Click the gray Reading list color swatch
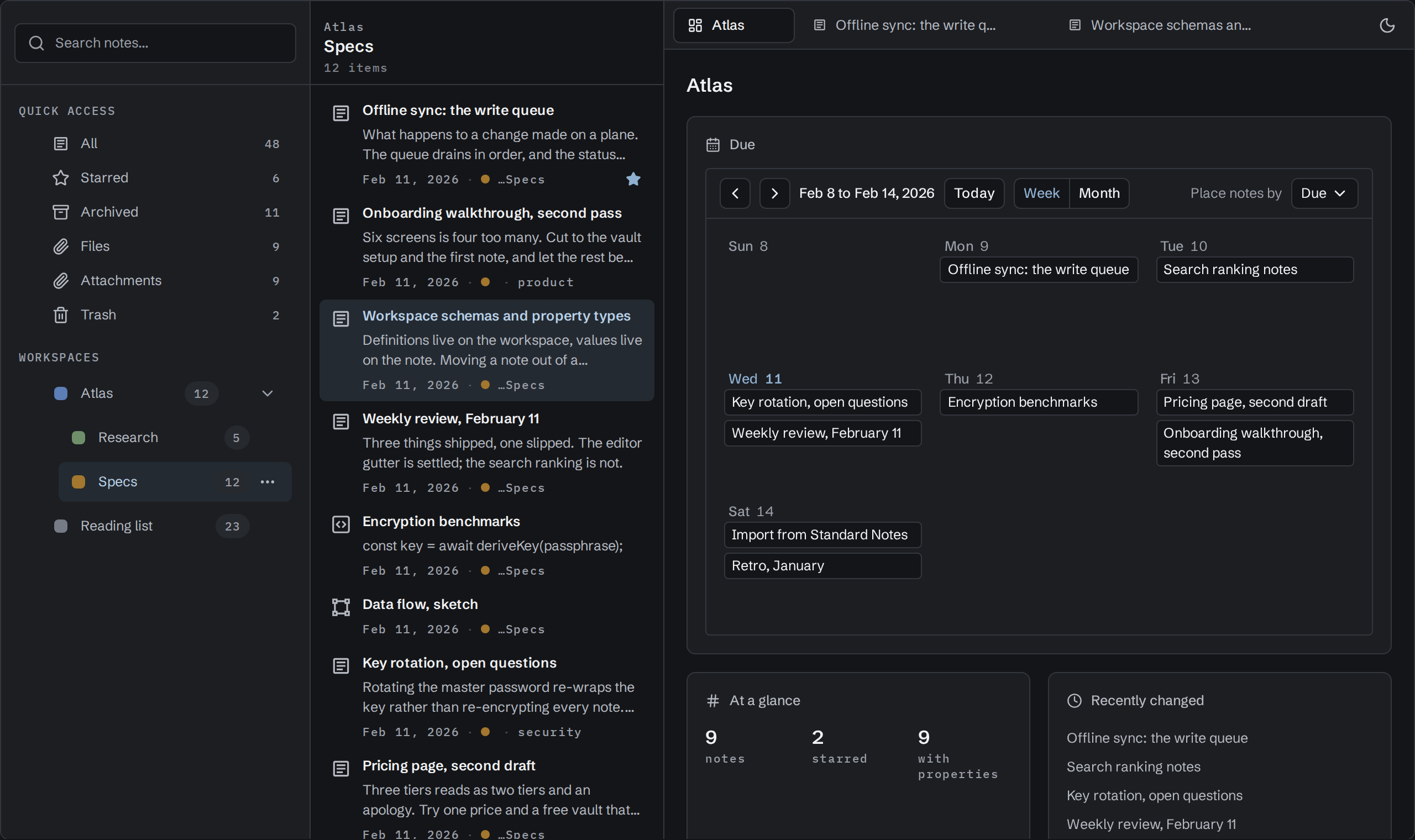 (61, 526)
